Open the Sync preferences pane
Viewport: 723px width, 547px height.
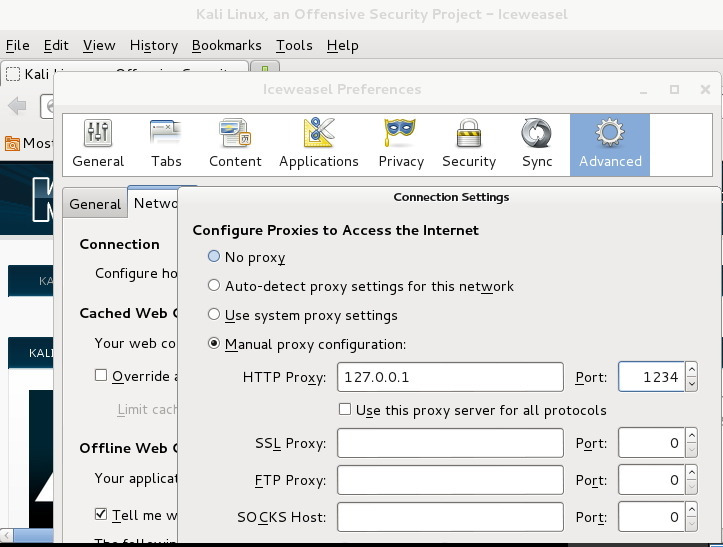[537, 144]
